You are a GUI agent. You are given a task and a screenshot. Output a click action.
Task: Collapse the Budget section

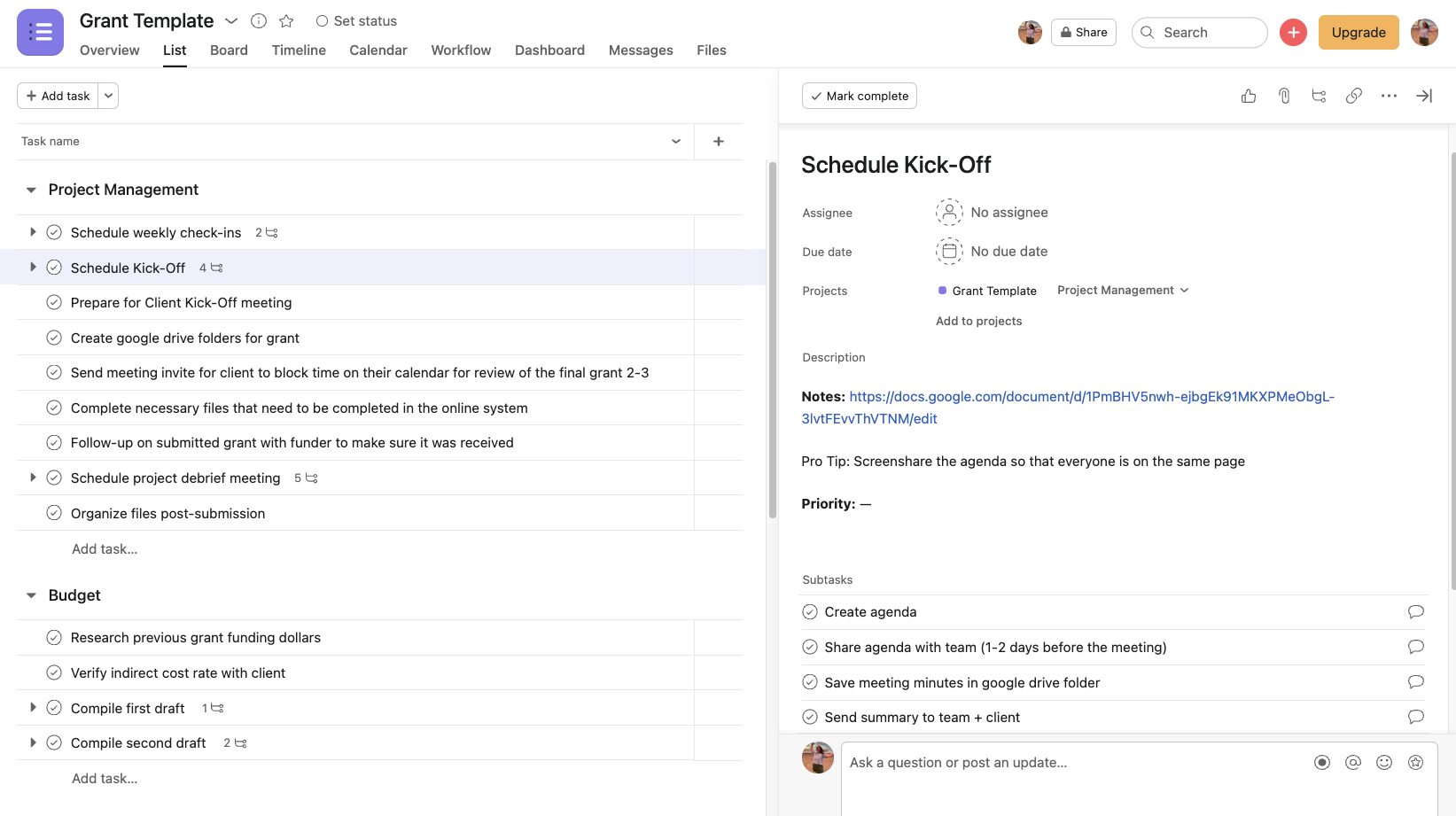(x=31, y=595)
